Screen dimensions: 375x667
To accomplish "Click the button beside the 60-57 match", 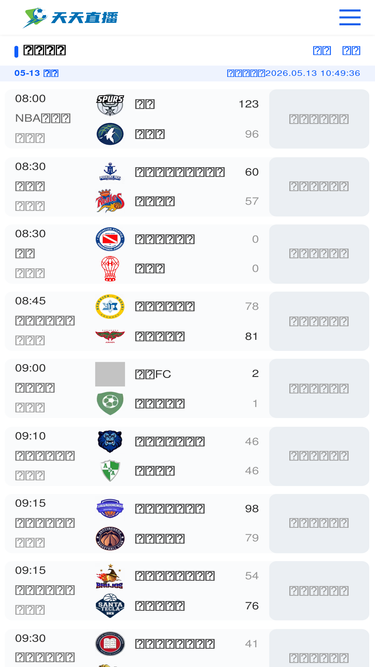I will tap(319, 186).
